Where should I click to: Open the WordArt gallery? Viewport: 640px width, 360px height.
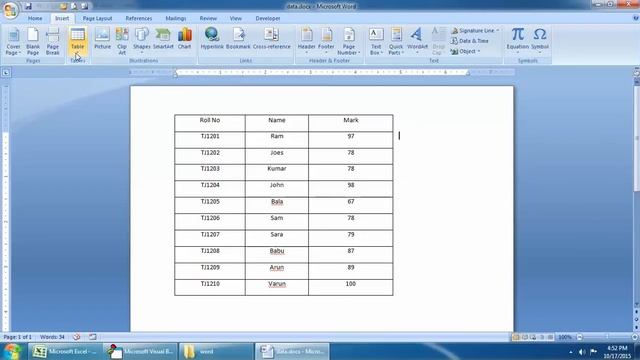(x=417, y=40)
